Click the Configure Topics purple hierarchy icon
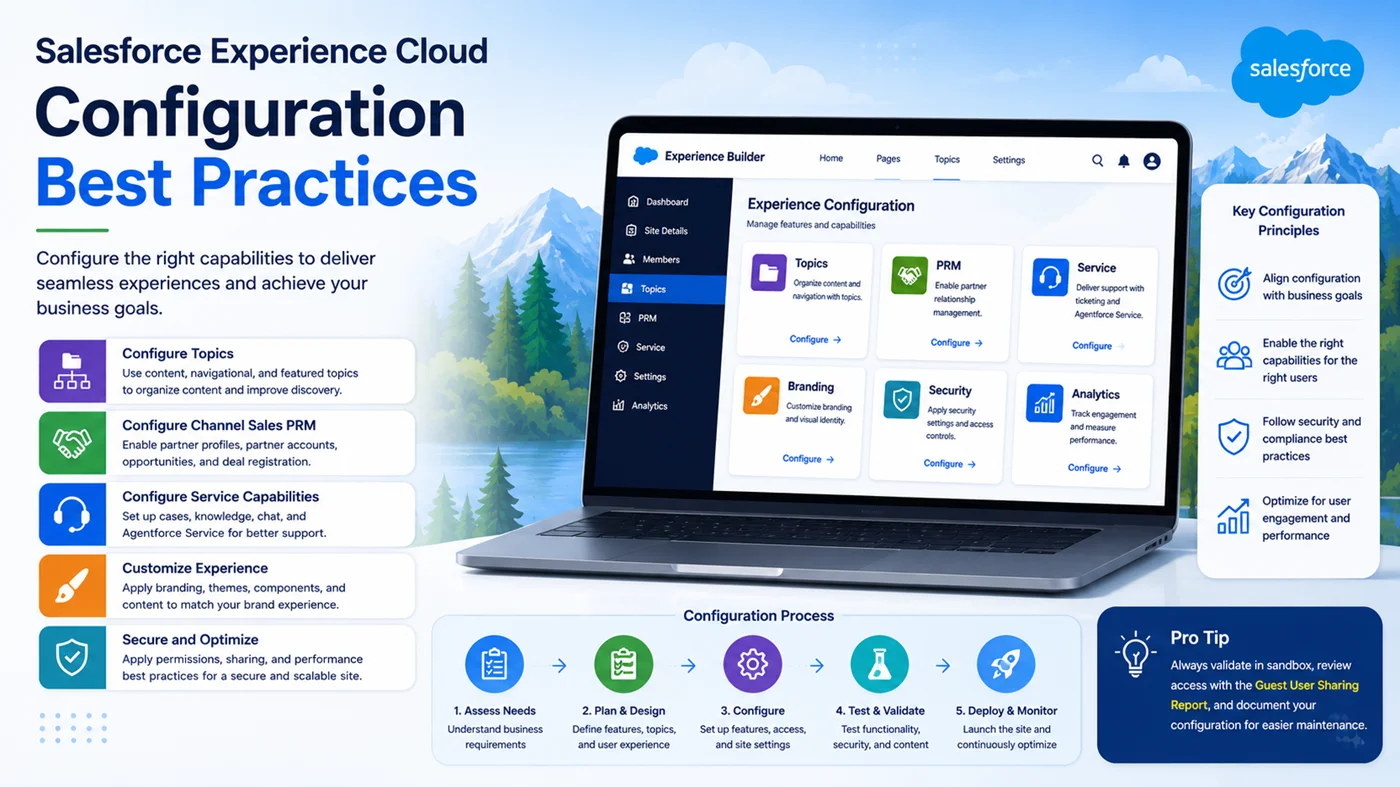1400x787 pixels. 72,371
